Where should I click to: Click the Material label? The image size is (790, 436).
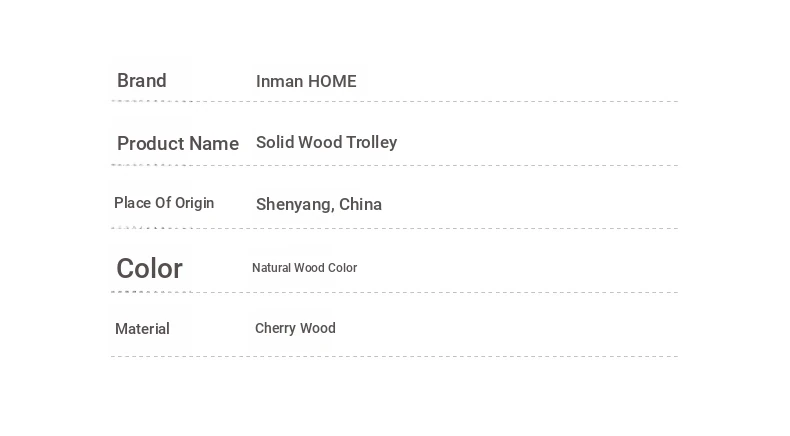142,329
